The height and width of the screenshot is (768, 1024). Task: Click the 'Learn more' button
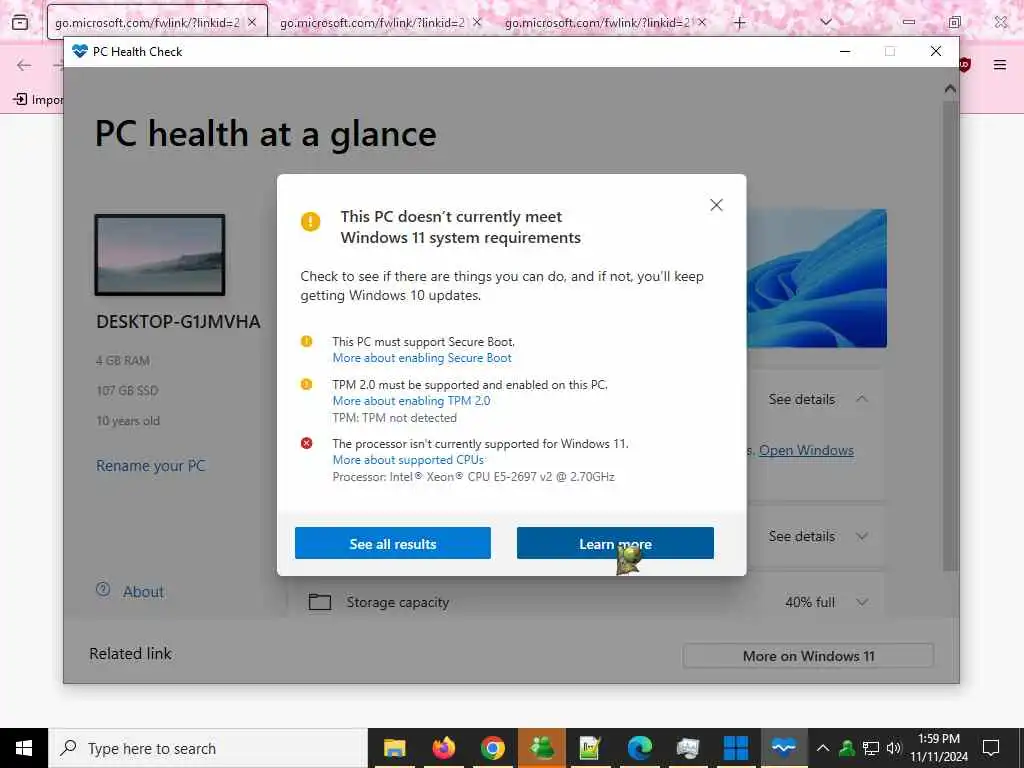pos(615,543)
